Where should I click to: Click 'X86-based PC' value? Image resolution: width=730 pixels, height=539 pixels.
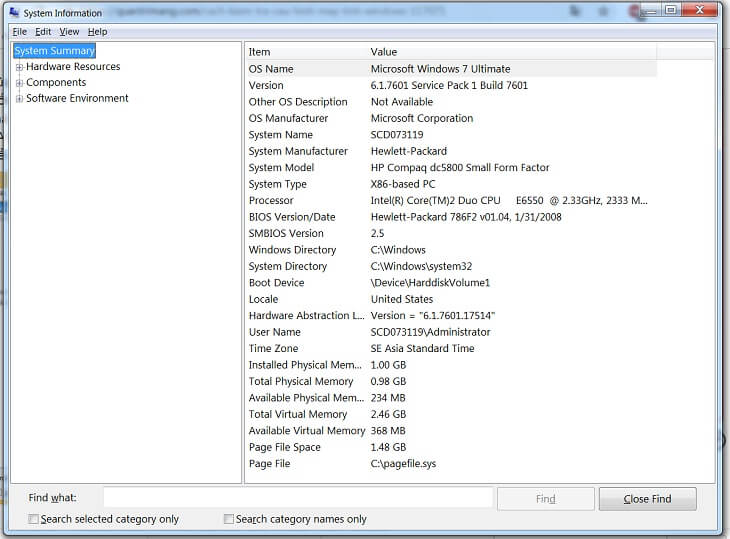tap(403, 184)
